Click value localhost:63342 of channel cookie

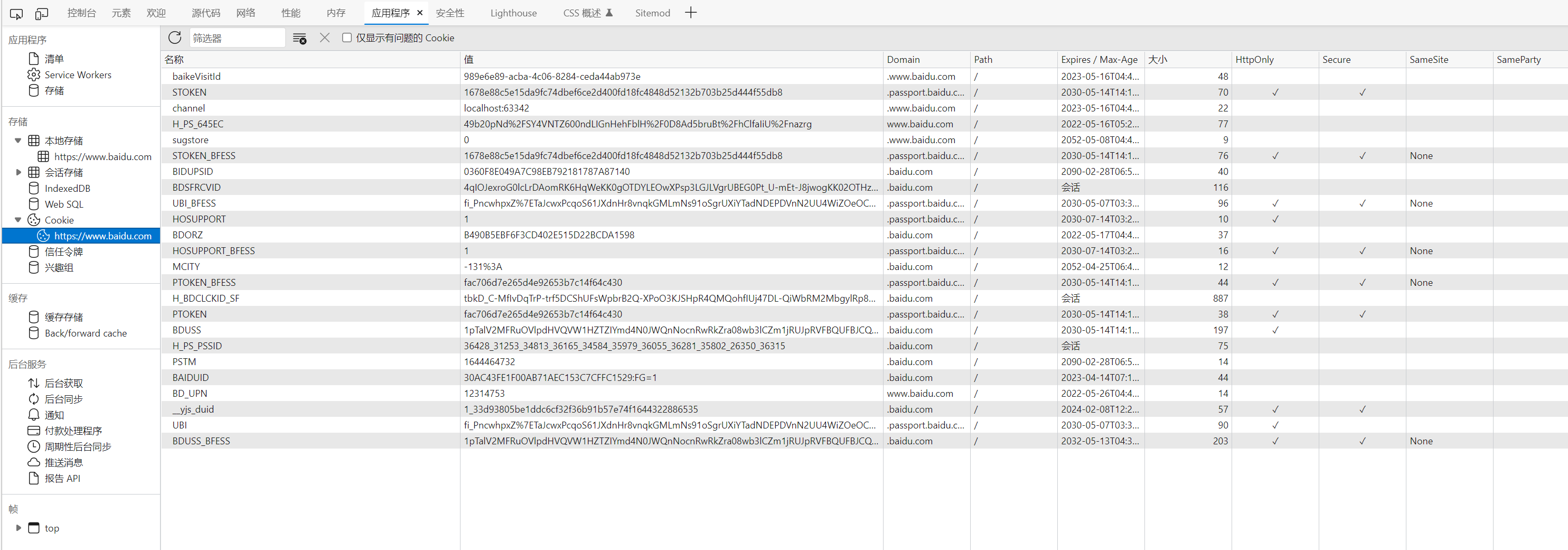pos(496,108)
